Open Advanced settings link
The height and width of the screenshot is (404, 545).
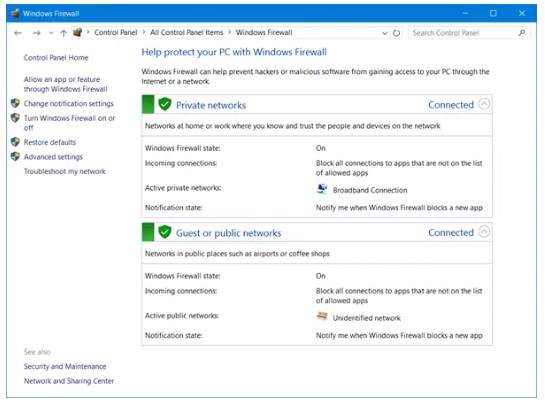click(53, 157)
